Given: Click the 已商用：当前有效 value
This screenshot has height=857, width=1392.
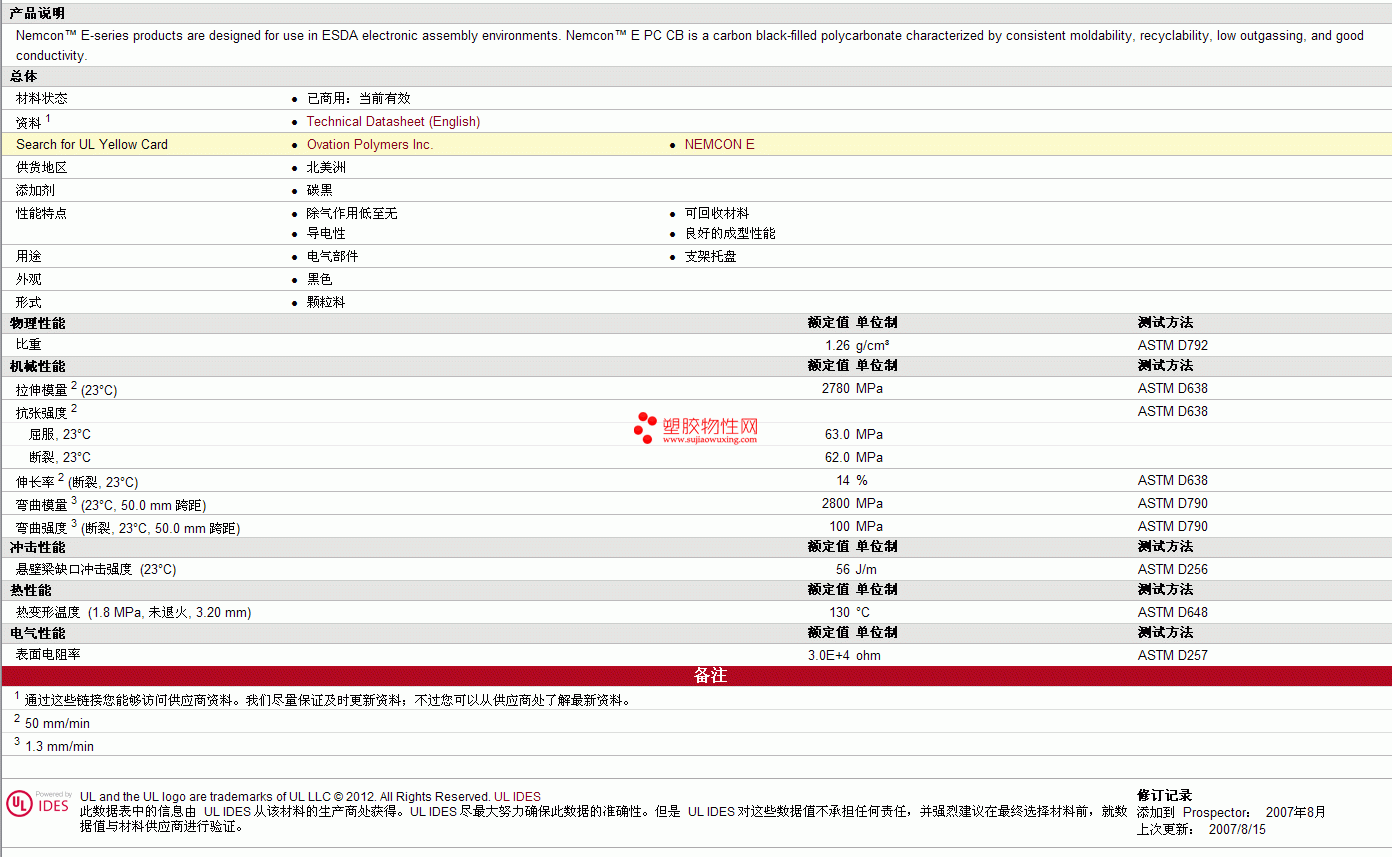Looking at the screenshot, I should pos(358,98).
